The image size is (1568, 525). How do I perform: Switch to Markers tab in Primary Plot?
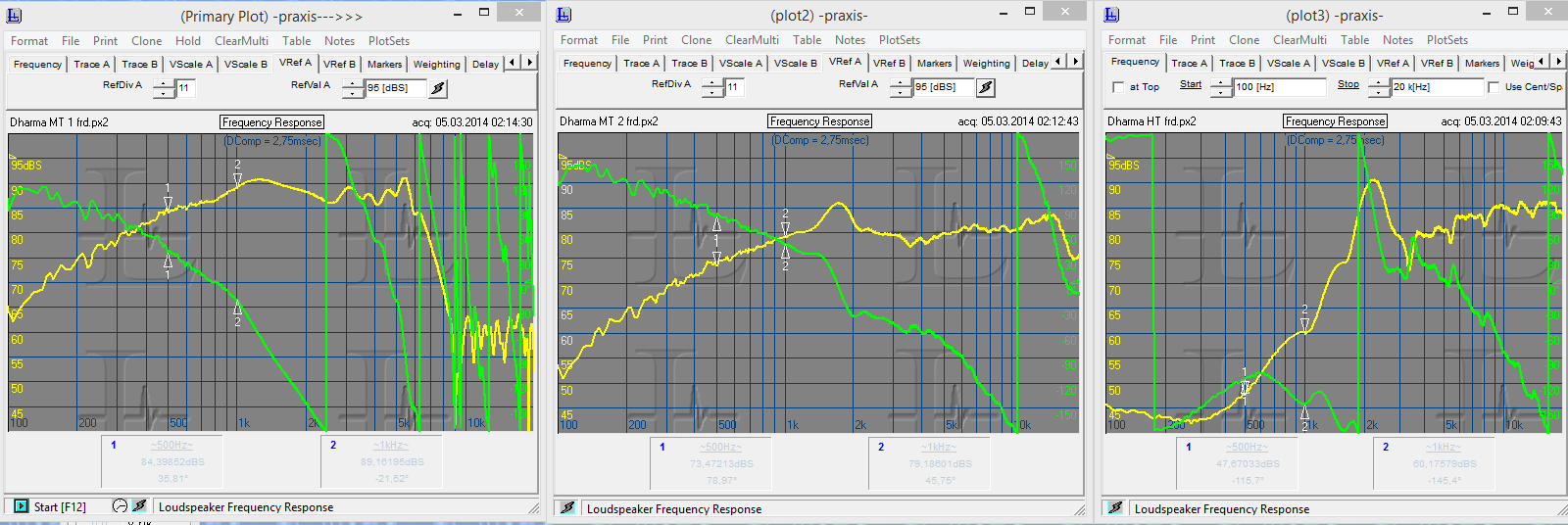click(x=385, y=65)
